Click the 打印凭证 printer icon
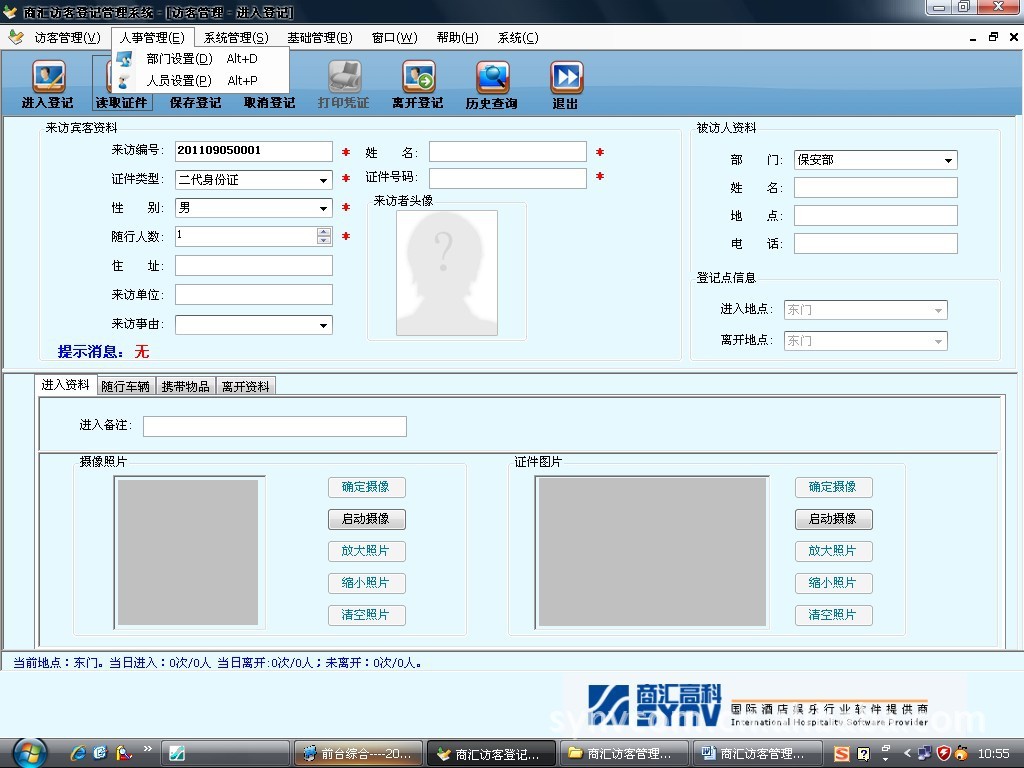 344,78
